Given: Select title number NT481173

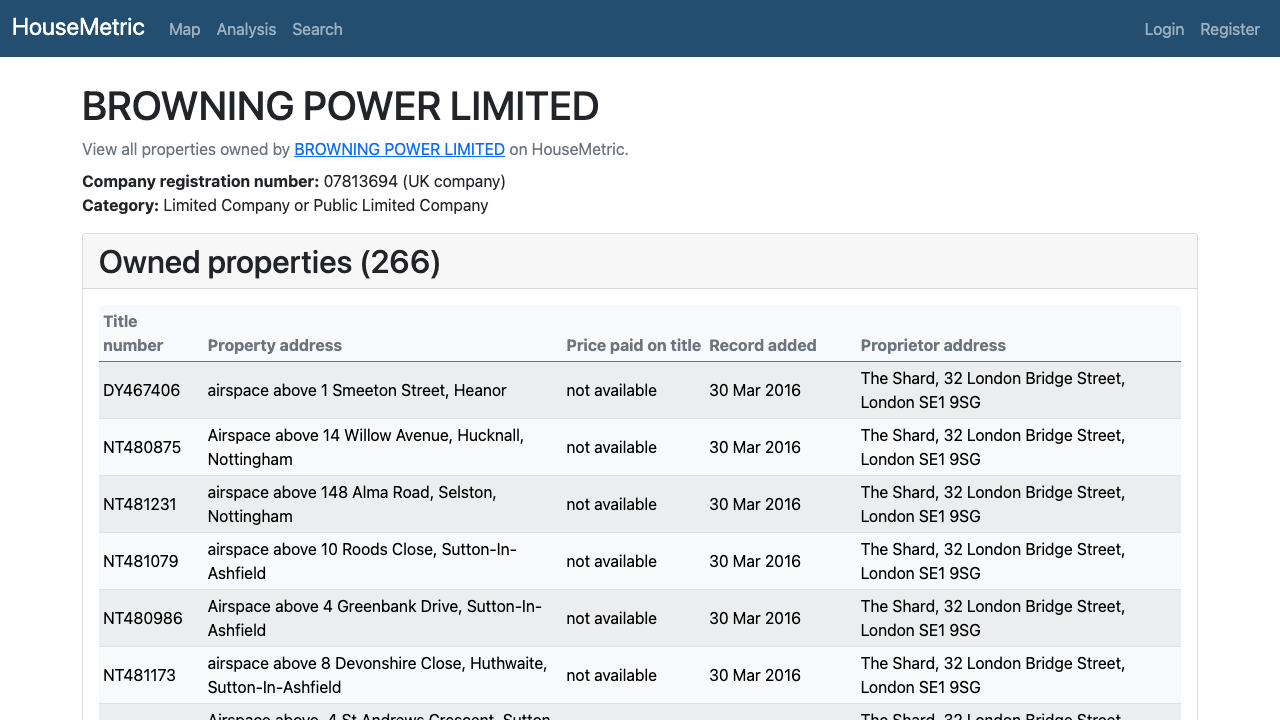Looking at the screenshot, I should [139, 675].
